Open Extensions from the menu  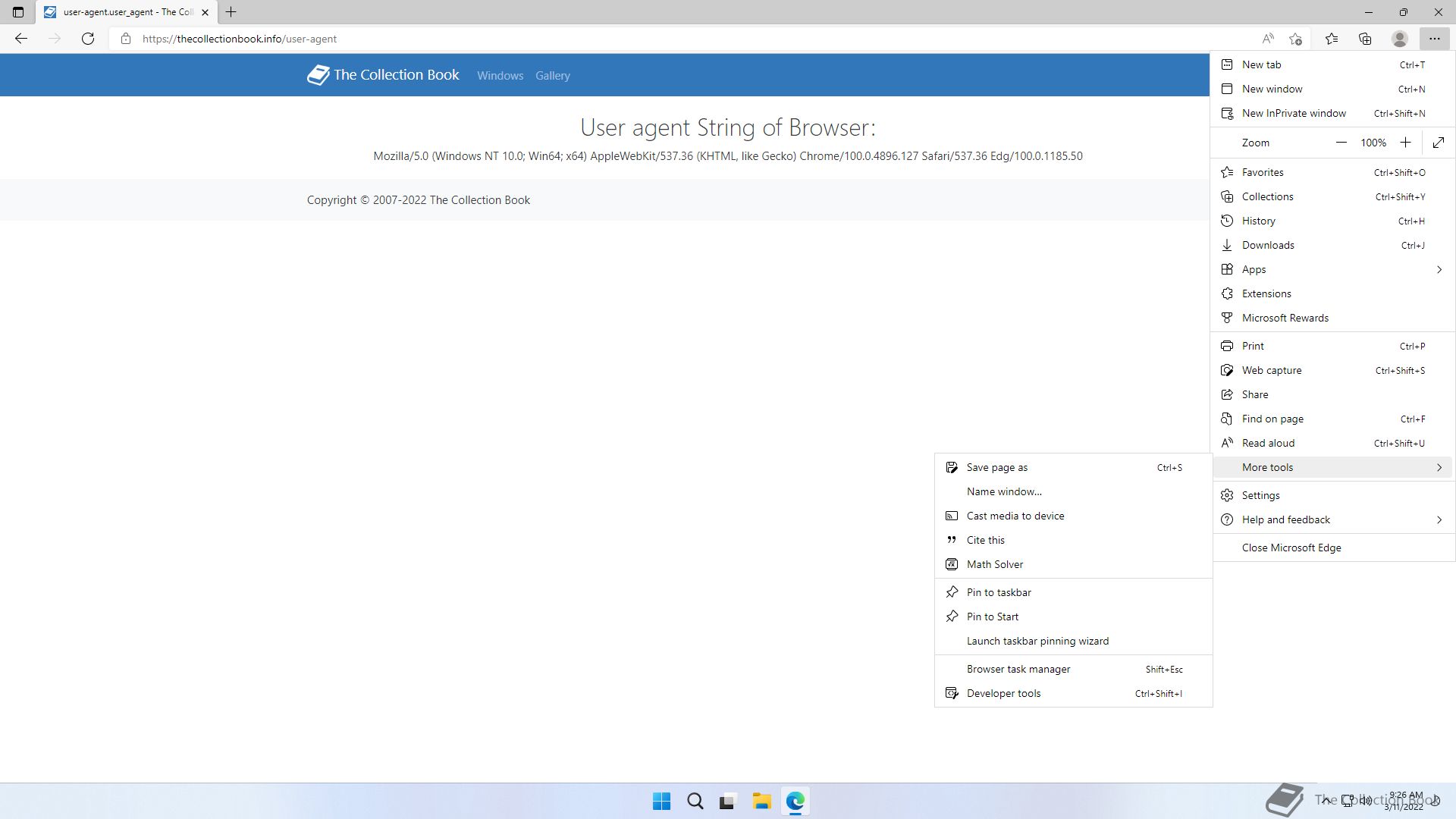1332,293
